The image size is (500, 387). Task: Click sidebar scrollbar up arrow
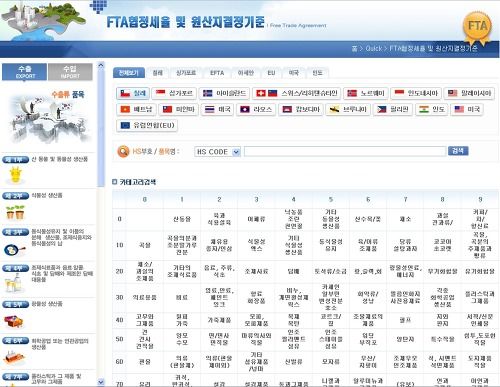(x=101, y=66)
